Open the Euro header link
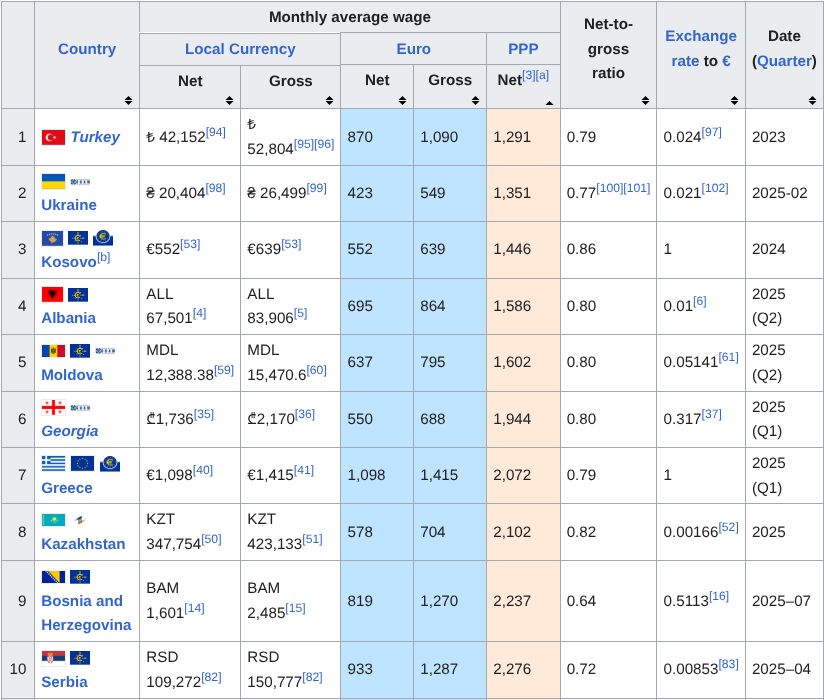This screenshot has width=824, height=700. pyautogui.click(x=414, y=49)
